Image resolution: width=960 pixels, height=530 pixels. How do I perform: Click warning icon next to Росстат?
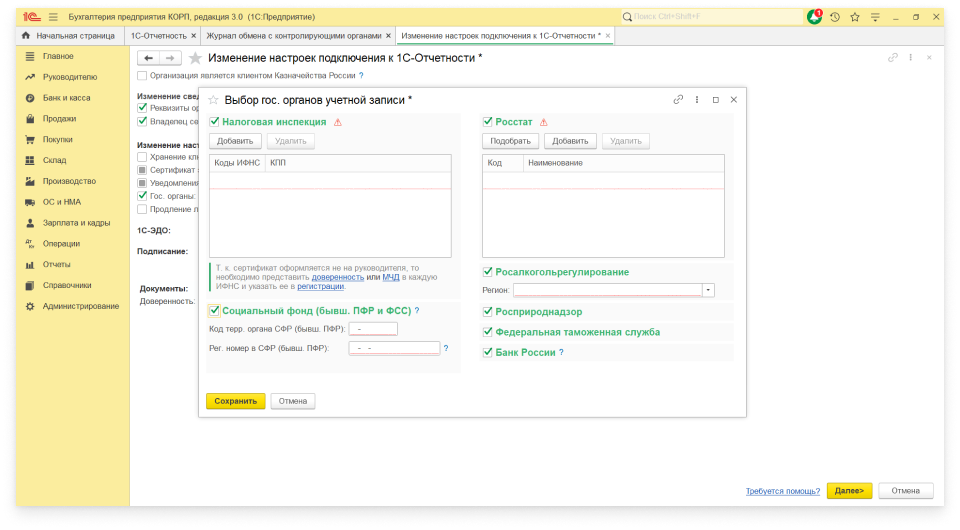click(x=544, y=122)
